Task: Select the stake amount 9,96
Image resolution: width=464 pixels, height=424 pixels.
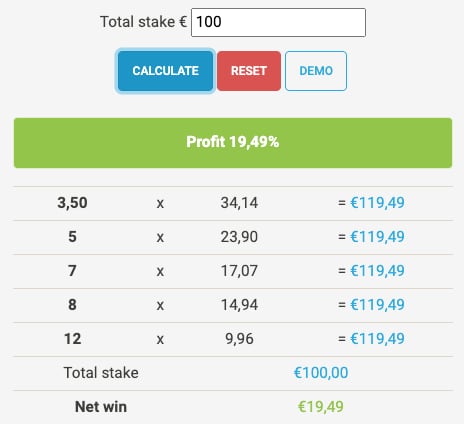Action: point(239,339)
